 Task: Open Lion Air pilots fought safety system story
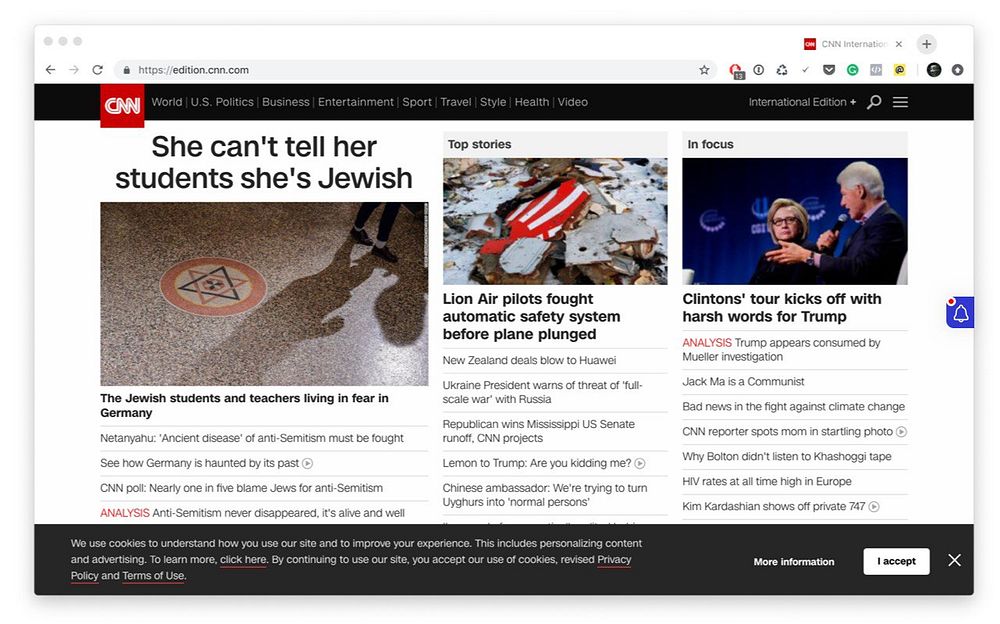pos(531,316)
